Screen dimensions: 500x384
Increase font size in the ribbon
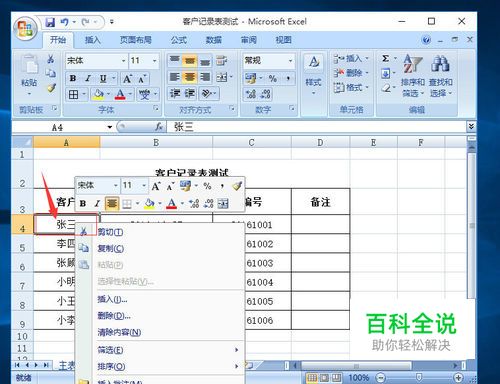[127, 79]
